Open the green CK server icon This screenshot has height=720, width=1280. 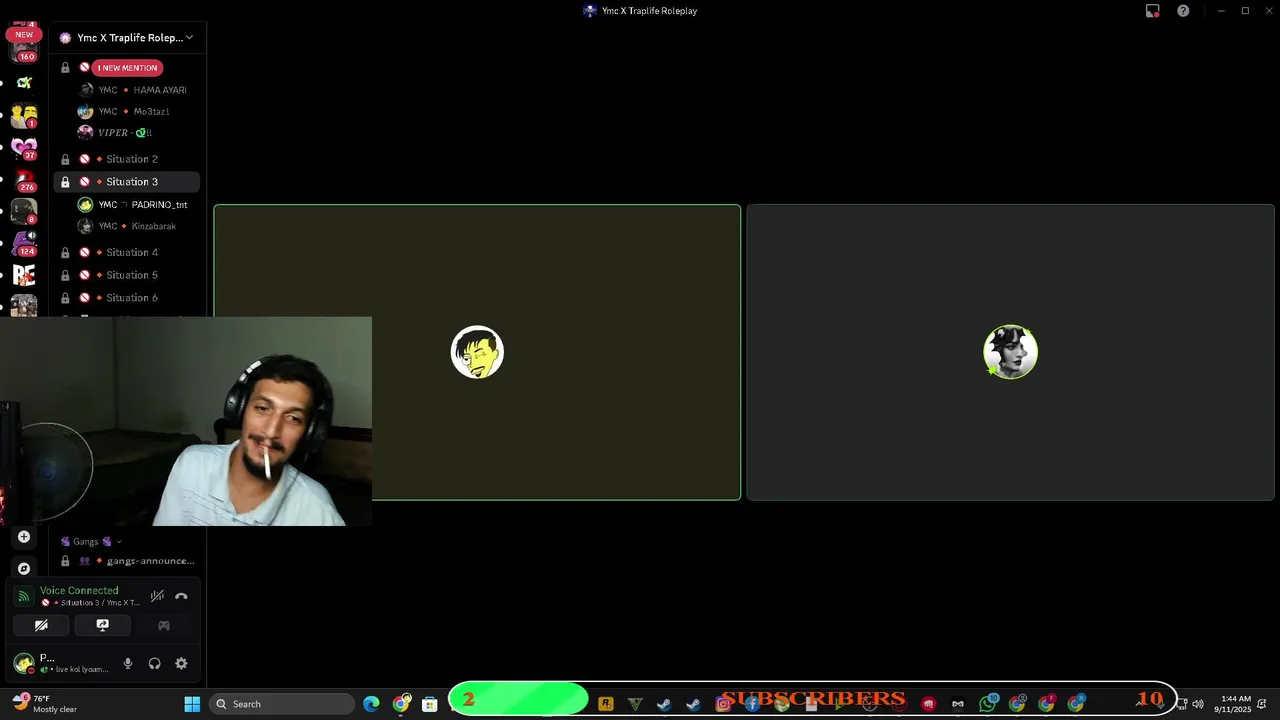[x=24, y=83]
